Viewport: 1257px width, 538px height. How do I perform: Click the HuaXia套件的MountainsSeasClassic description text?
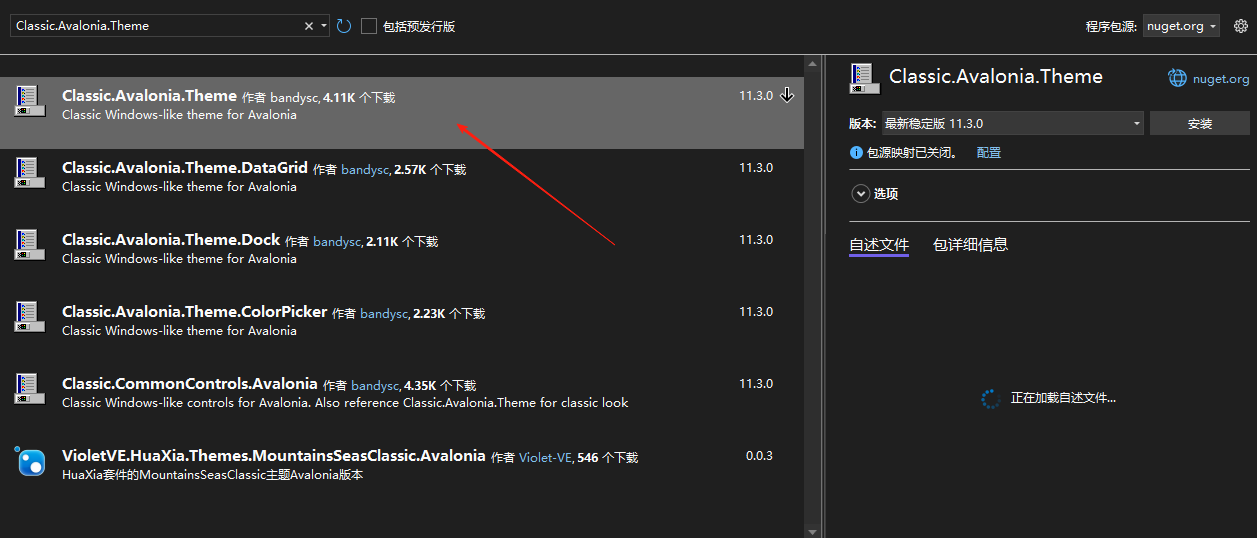[x=212, y=475]
